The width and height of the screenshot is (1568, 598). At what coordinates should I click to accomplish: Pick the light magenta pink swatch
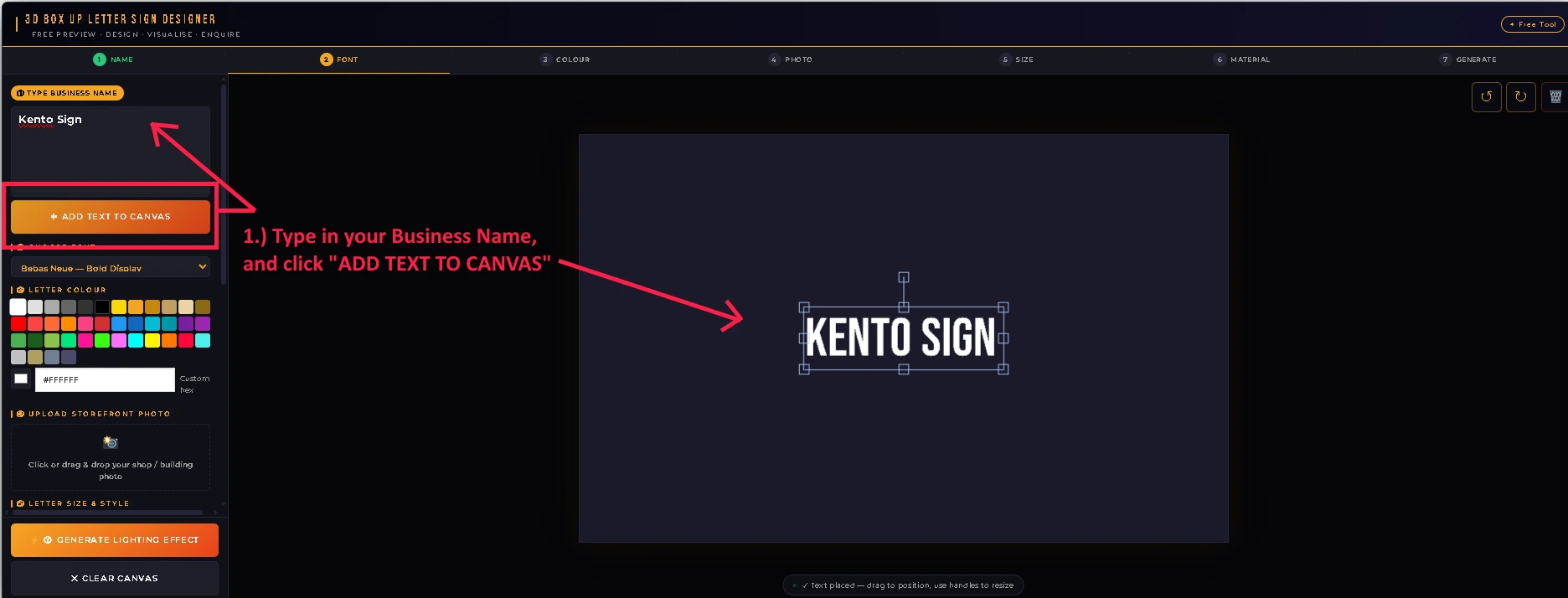click(119, 340)
